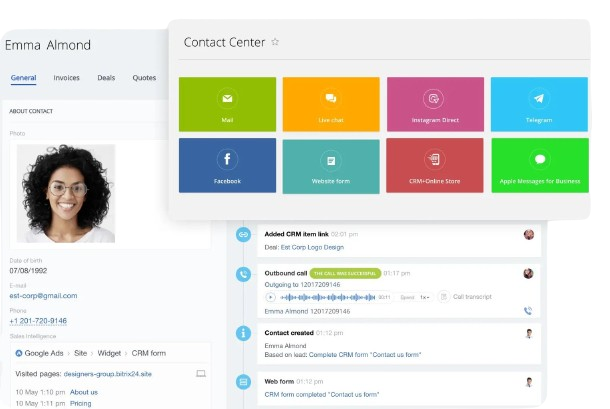Click the link icon beside Added CRM item link

tap(244, 234)
